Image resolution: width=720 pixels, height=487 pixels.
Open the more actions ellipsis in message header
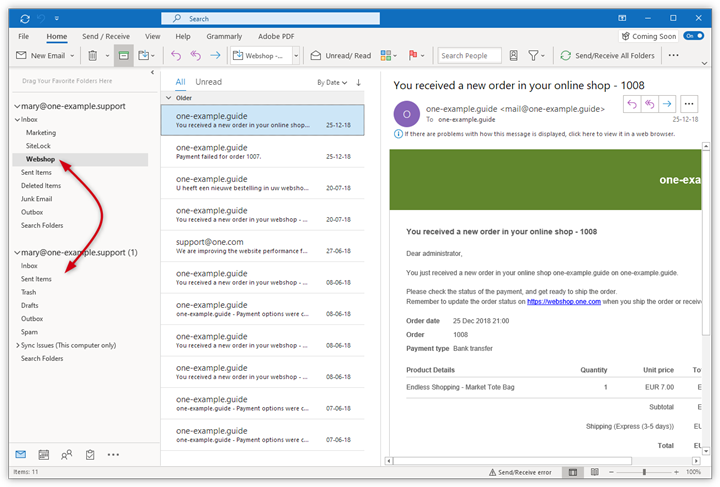[689, 104]
